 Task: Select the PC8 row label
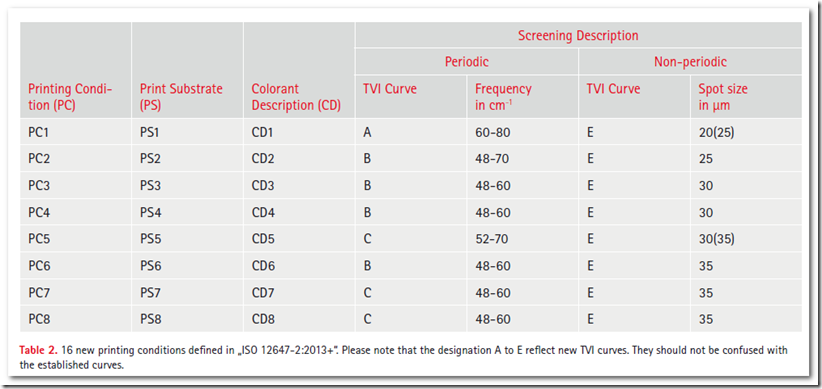pyautogui.click(x=39, y=319)
